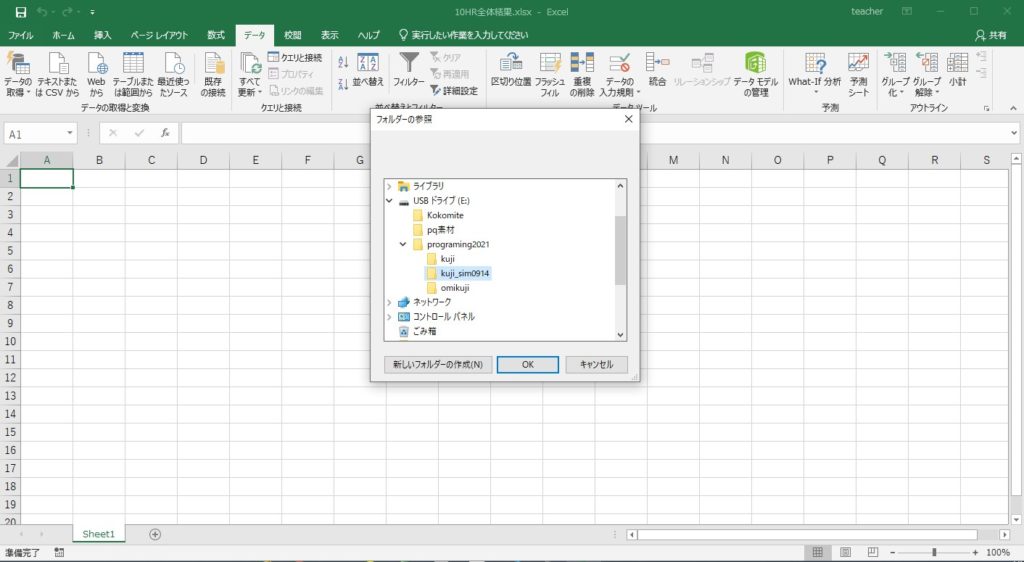Sort ascending with A-Z icon
Viewport: 1024px width, 562px height.
coord(343,63)
